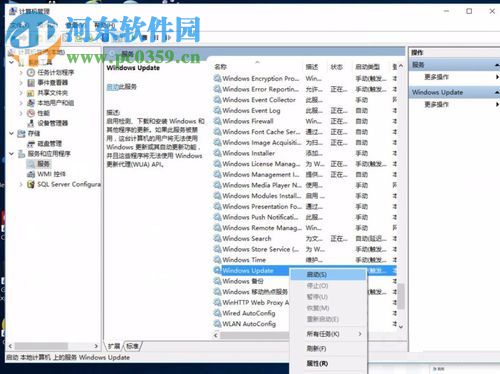500x374 pixels.
Task: Click the Windows Time service gear icon
Action: (217, 260)
